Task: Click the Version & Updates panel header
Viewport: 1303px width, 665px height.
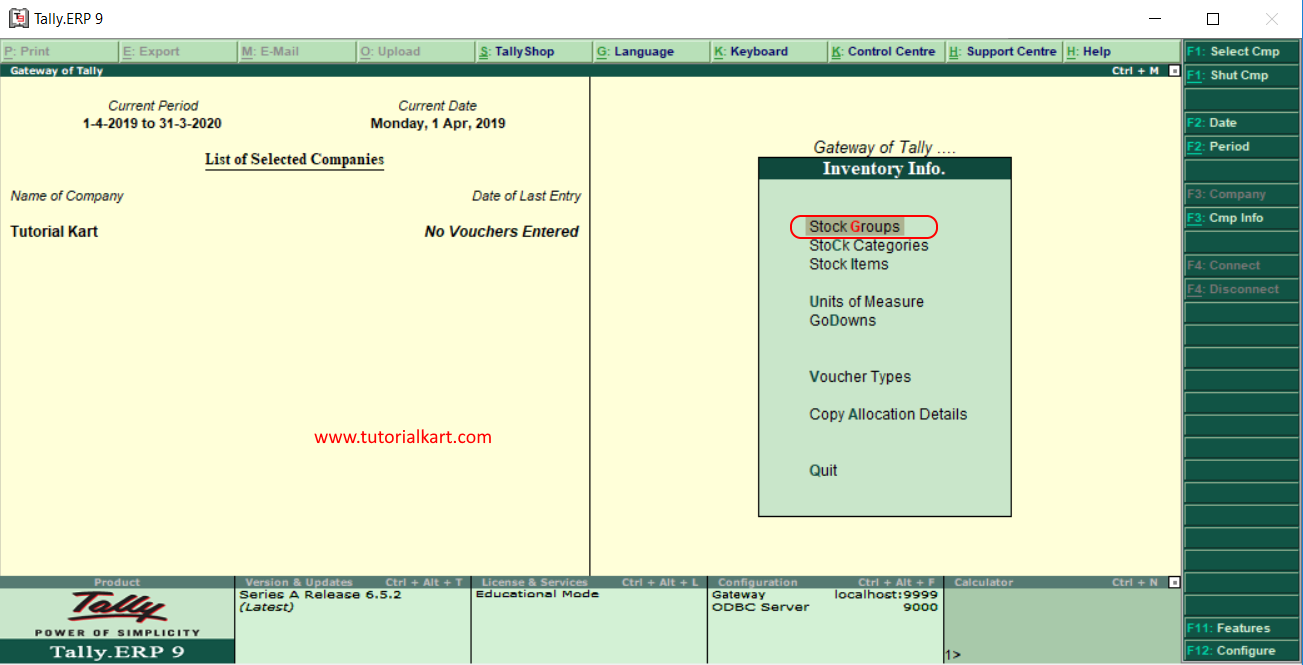Action: click(353, 582)
